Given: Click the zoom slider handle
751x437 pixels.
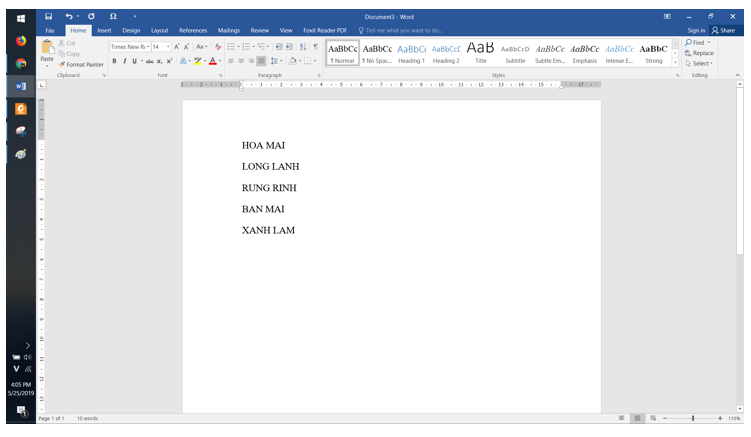Looking at the screenshot, I should [693, 418].
